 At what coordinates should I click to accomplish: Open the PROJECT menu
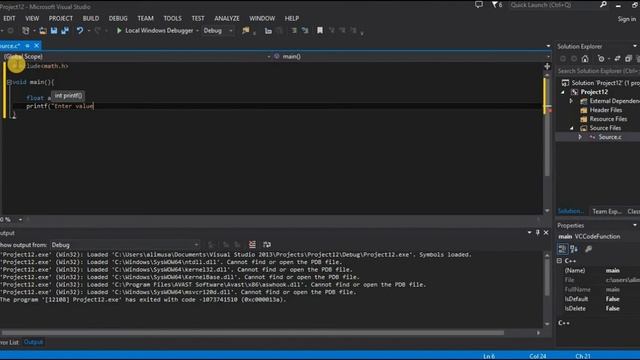click(x=61, y=18)
